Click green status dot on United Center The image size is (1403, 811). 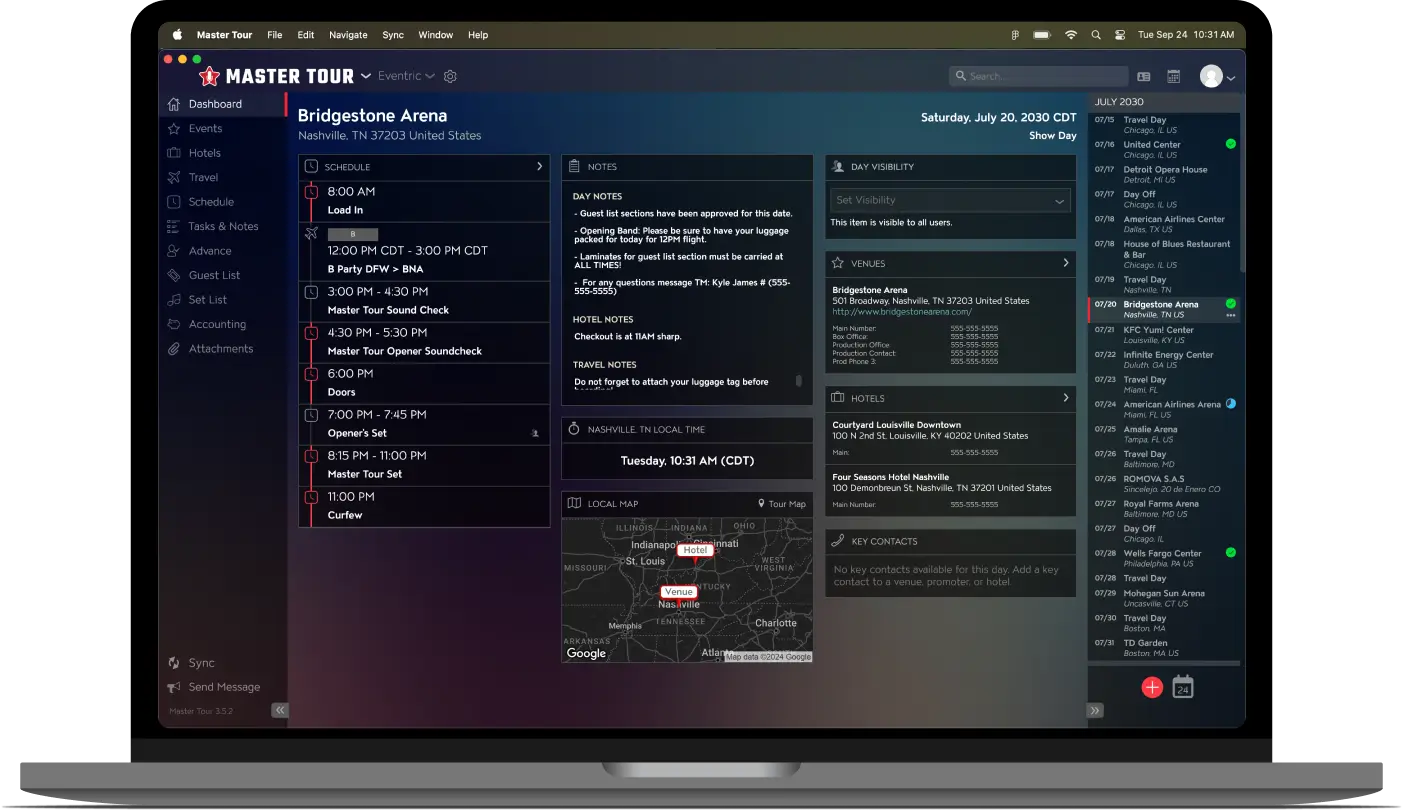click(x=1231, y=144)
